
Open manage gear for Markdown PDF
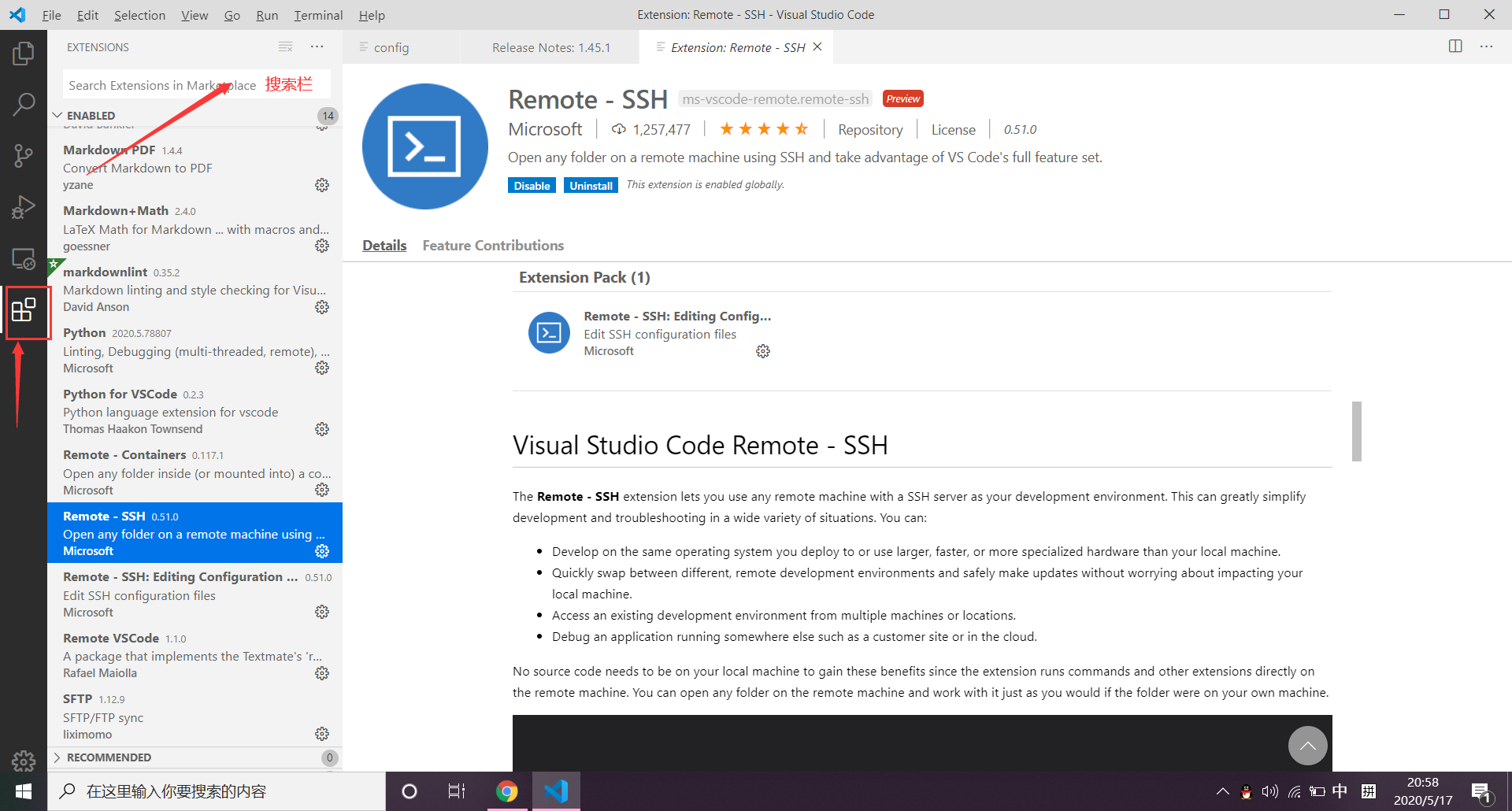pos(322,185)
